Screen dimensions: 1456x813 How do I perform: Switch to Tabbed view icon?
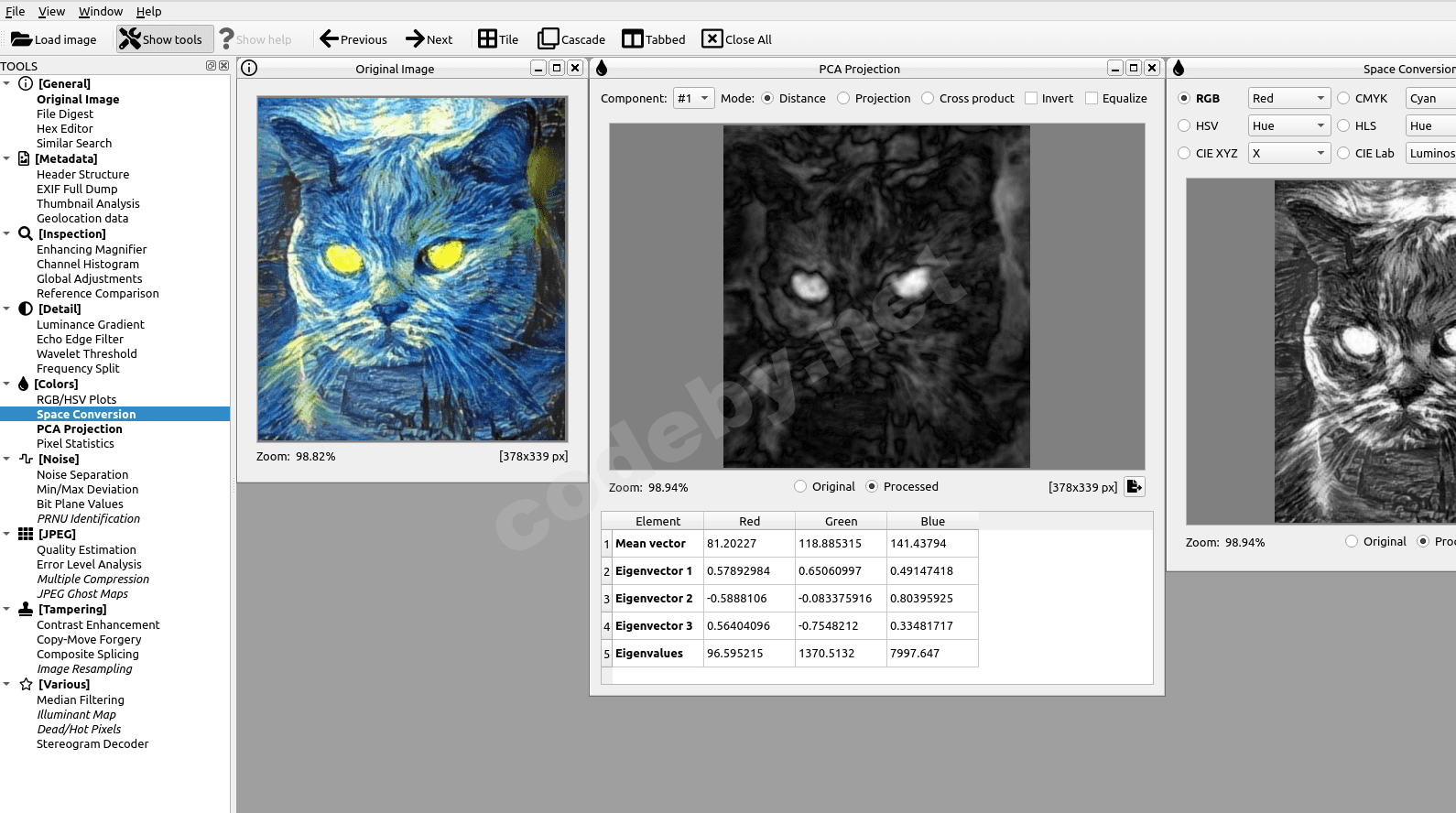click(633, 39)
